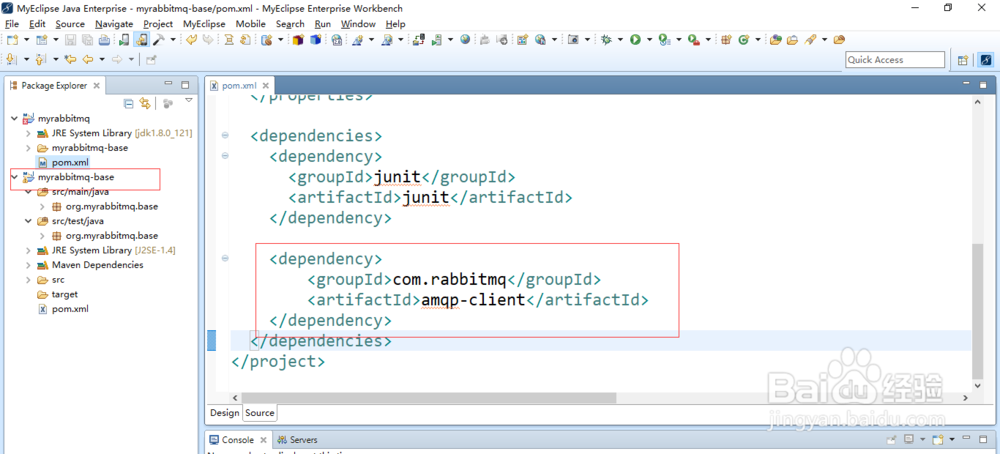Open the File menu
1000x454 pixels.
tap(12, 24)
